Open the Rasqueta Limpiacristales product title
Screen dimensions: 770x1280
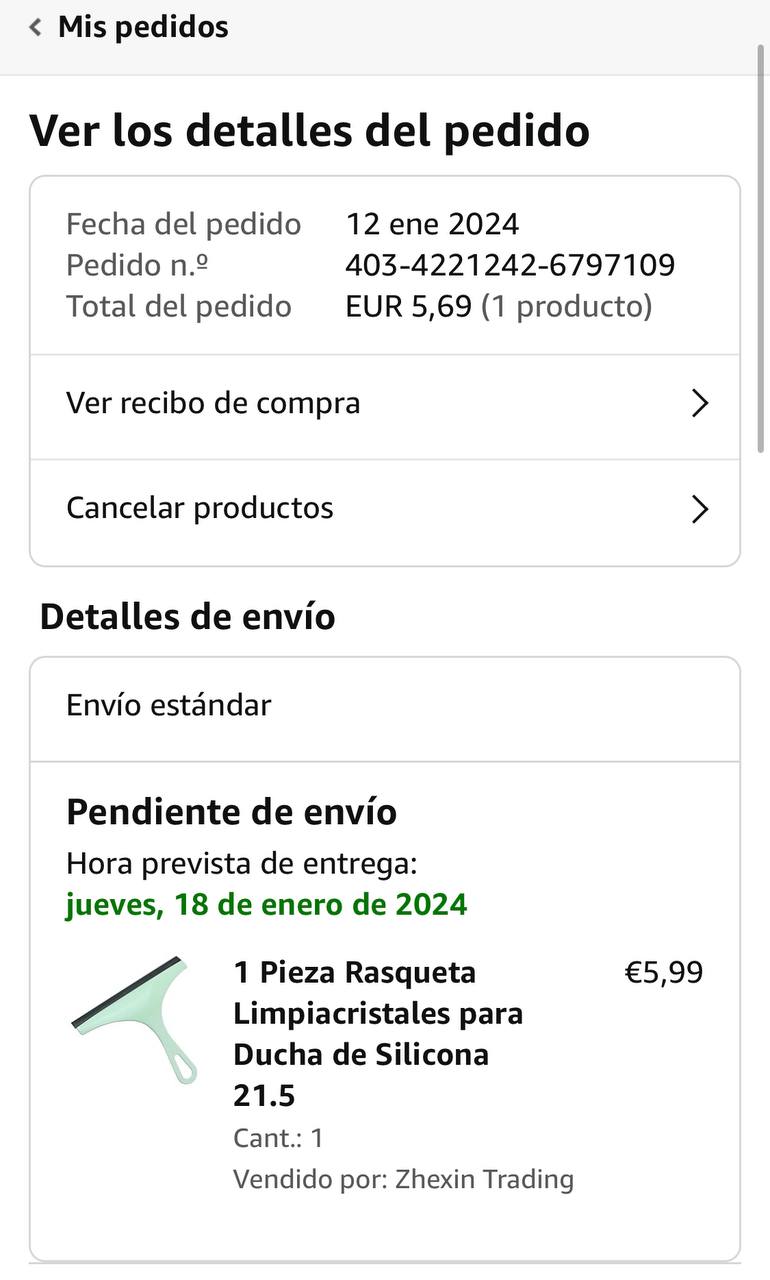coord(379,1034)
